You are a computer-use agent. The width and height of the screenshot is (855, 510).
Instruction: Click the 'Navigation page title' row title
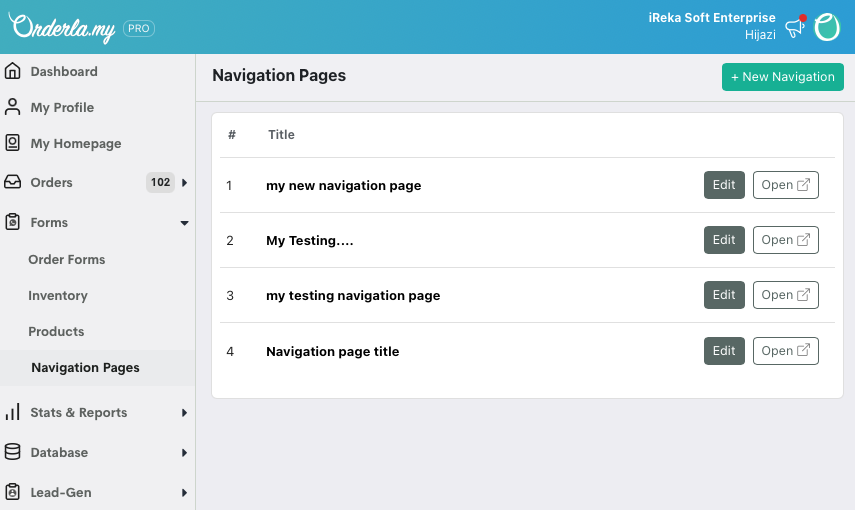[332, 351]
